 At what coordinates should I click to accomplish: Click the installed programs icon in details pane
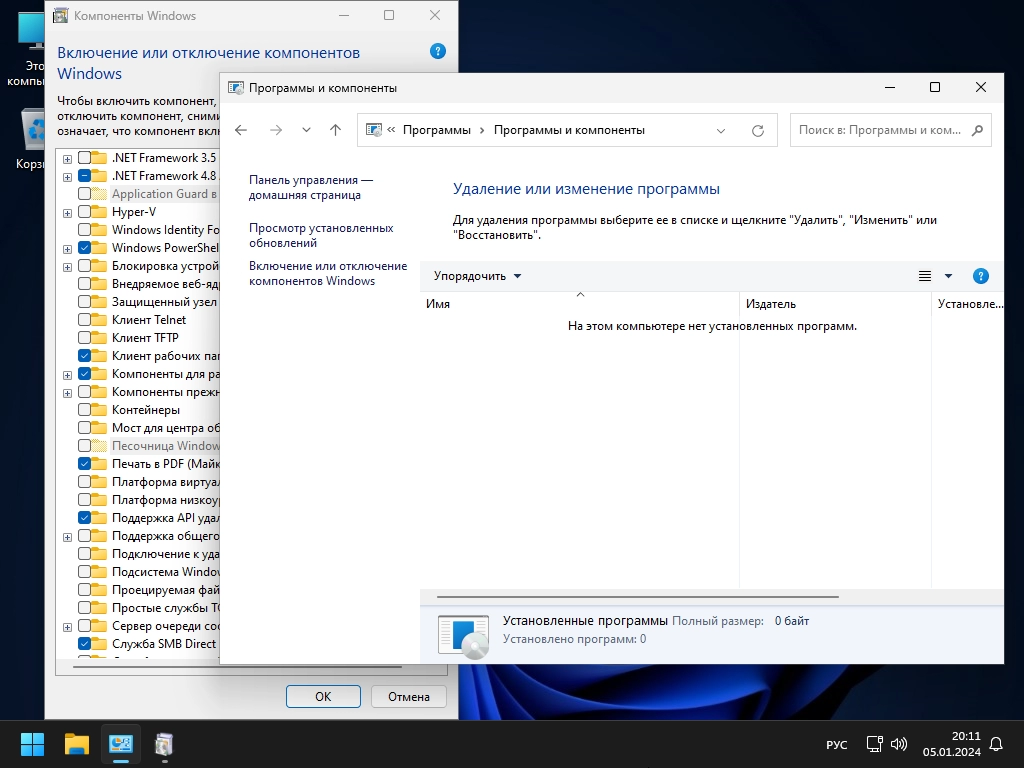pos(464,635)
